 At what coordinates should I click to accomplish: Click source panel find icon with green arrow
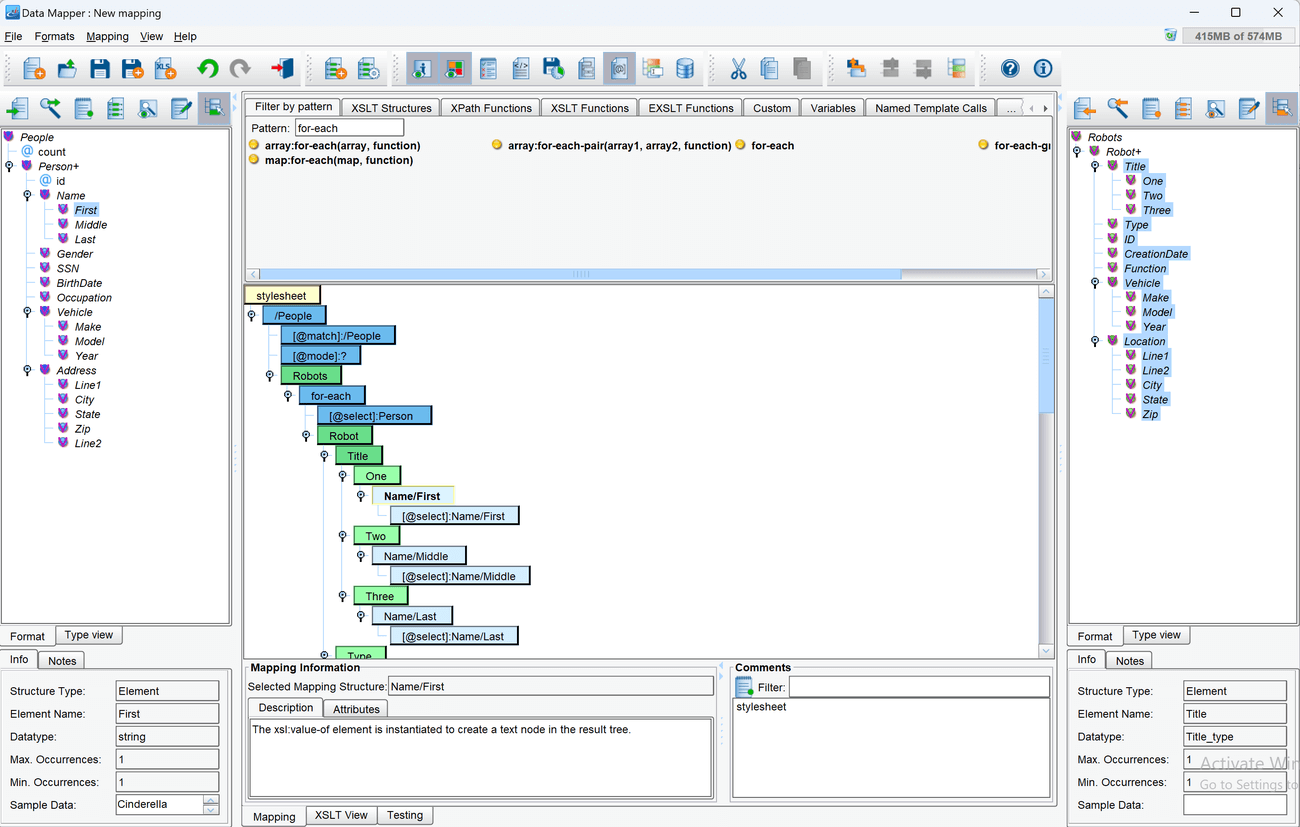[50, 108]
